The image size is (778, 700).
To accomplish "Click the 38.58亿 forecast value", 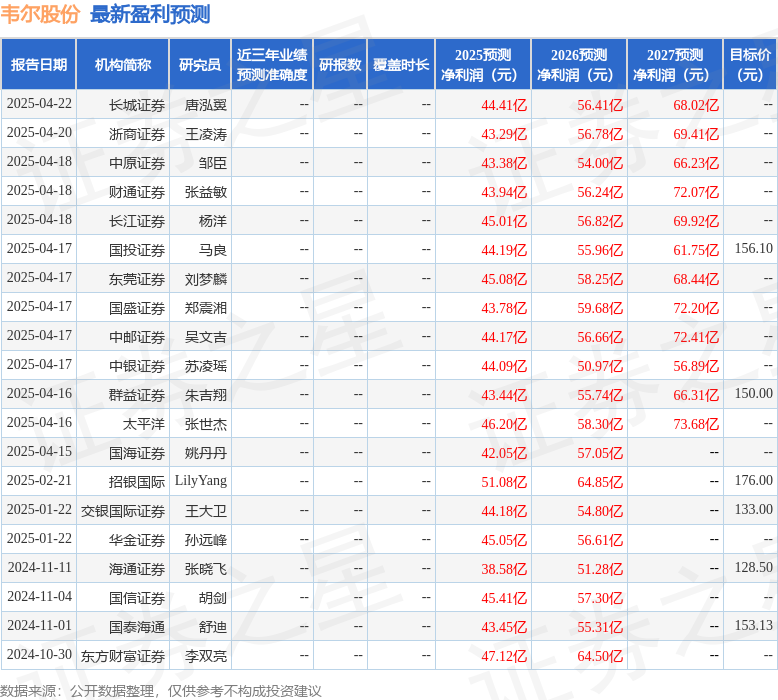I will pos(504,569).
